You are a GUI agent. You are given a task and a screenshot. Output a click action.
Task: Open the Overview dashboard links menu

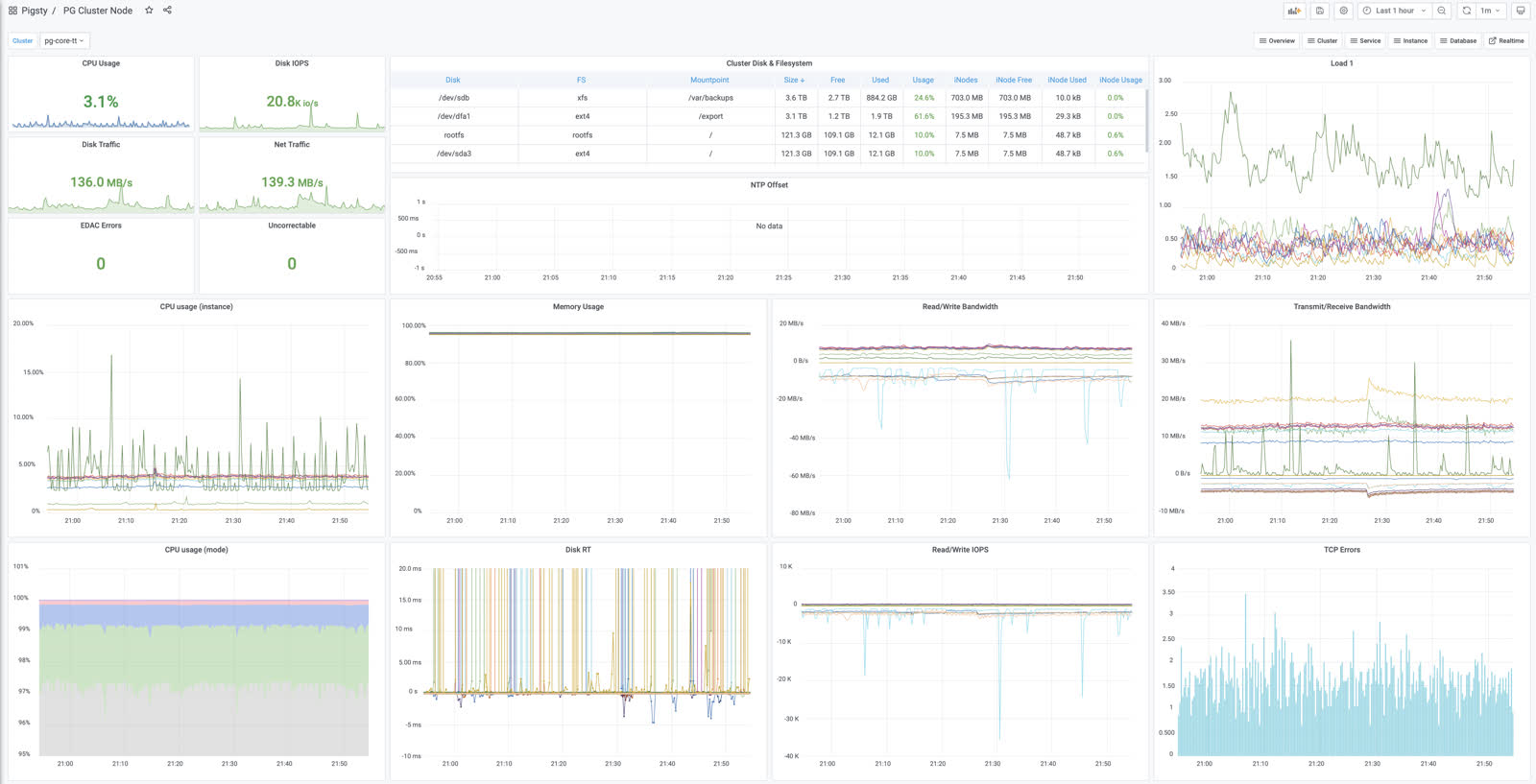(1277, 40)
